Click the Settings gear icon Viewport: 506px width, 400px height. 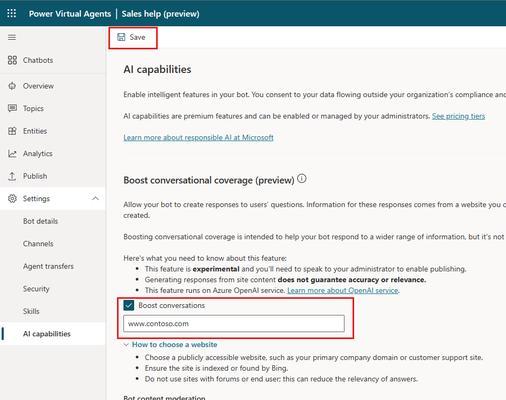tap(12, 199)
